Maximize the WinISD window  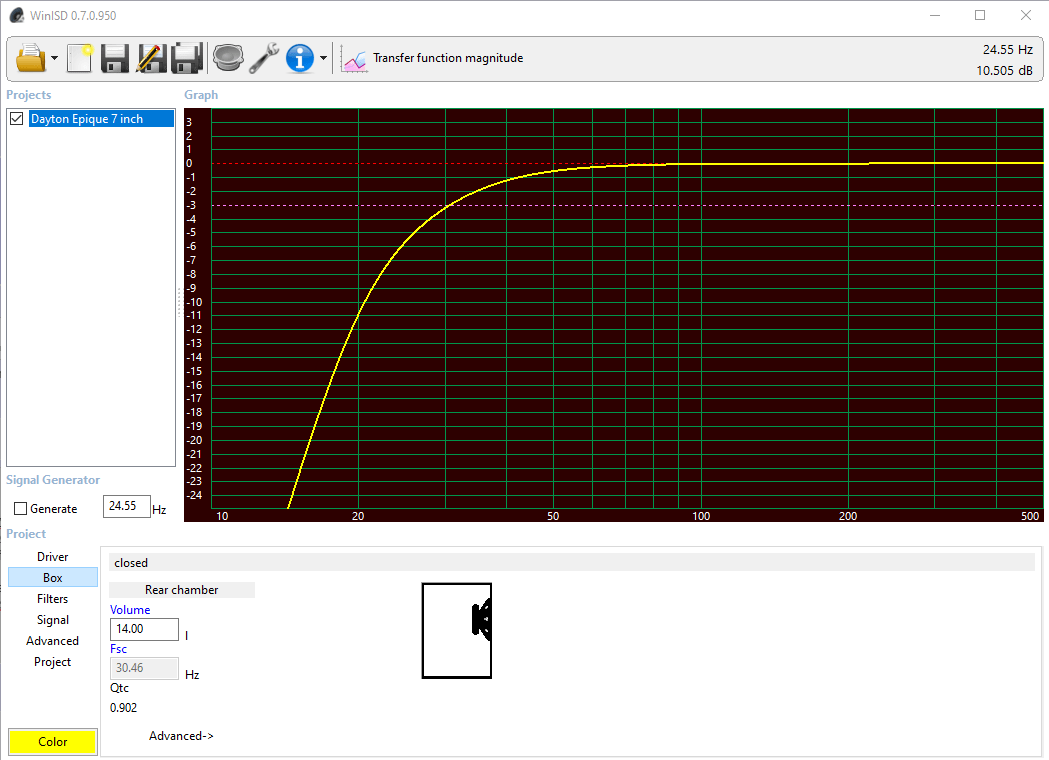coord(980,15)
